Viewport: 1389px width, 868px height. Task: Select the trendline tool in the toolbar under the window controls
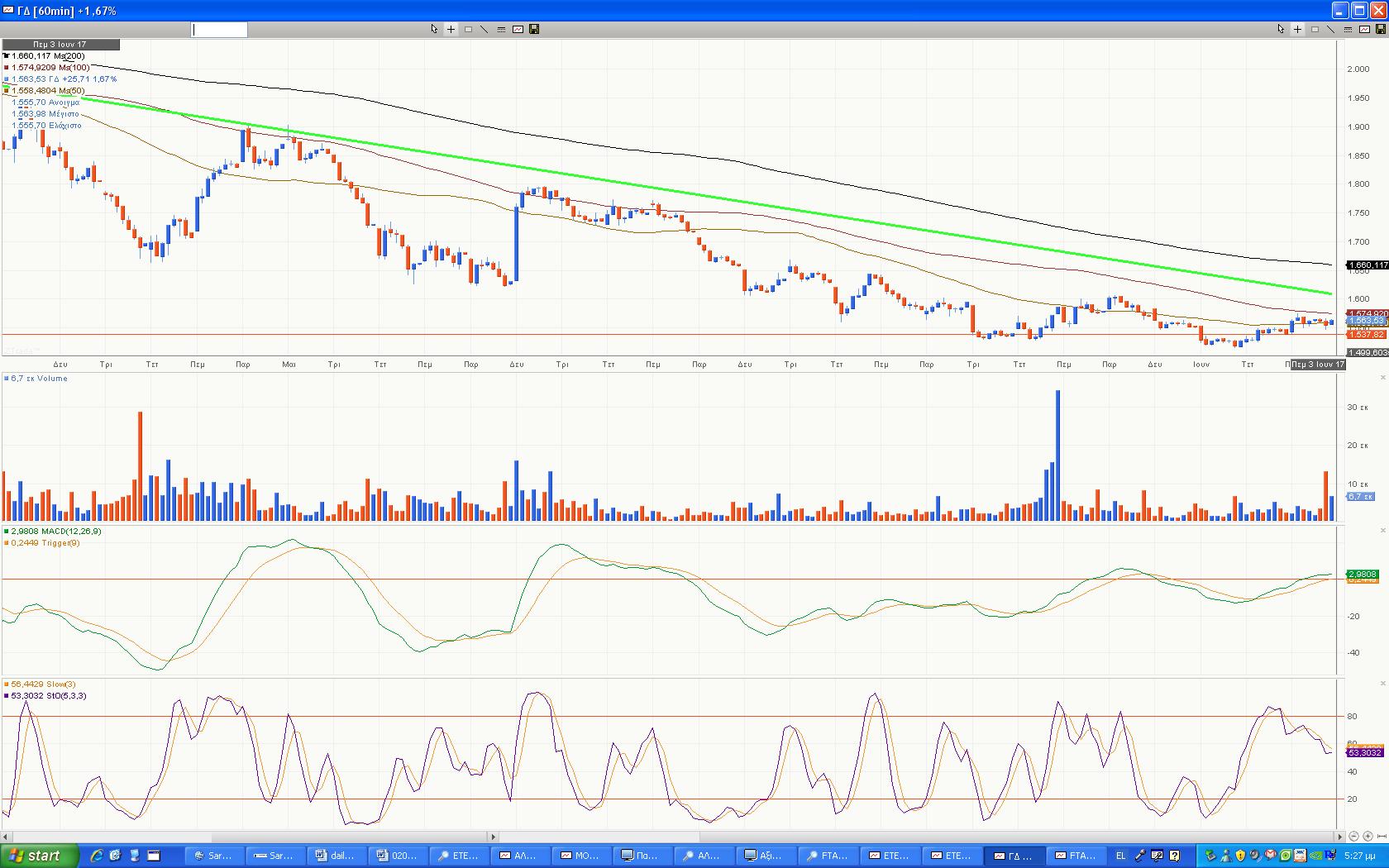point(1331,29)
